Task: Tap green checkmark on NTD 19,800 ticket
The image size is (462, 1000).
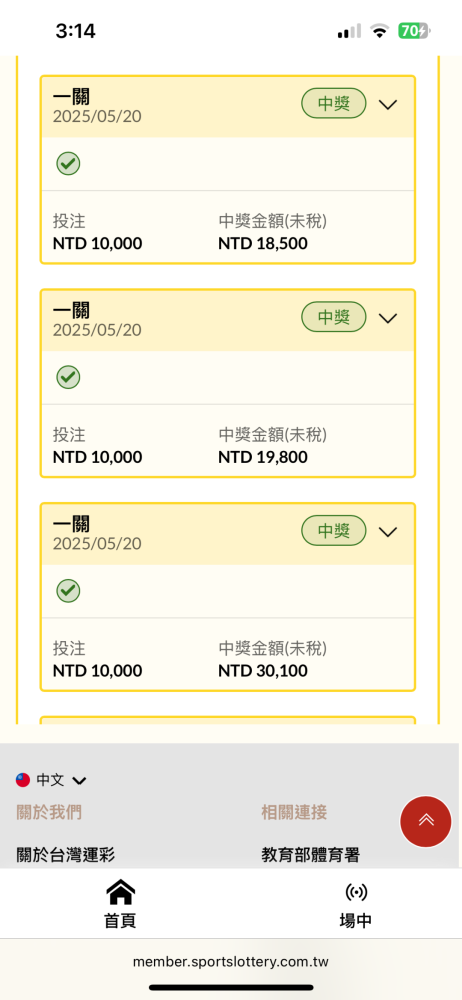Action: tap(68, 378)
